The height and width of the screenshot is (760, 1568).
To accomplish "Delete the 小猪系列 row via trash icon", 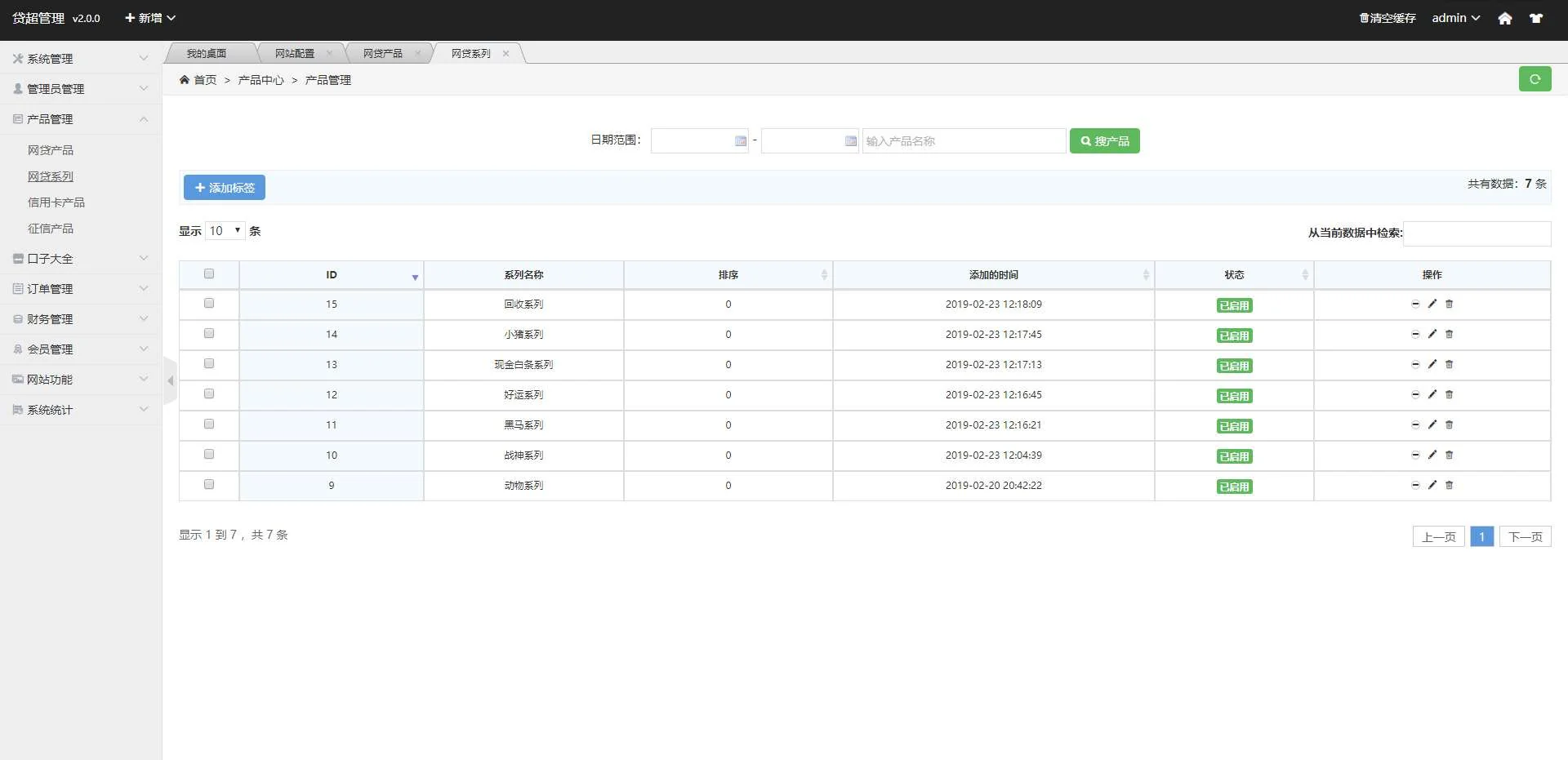I will click(x=1449, y=334).
